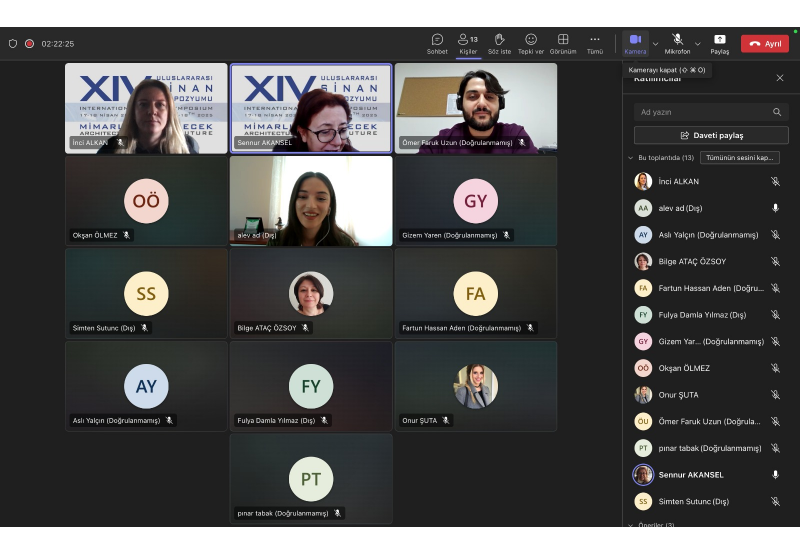The width and height of the screenshot is (800, 554).
Task: Click İnci ALKAN avatar in participant list
Action: point(643,182)
